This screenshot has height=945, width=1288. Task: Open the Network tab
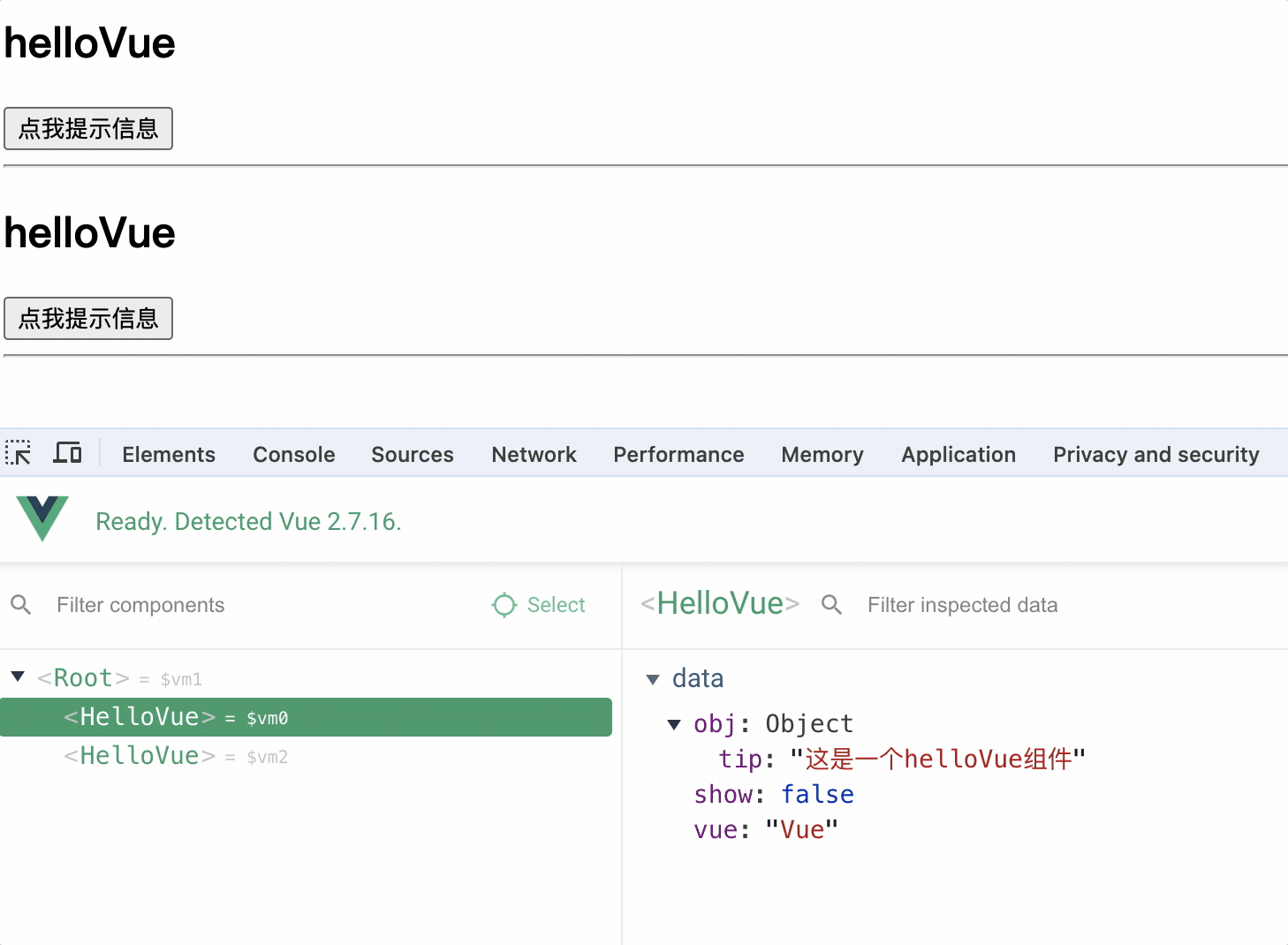534,454
